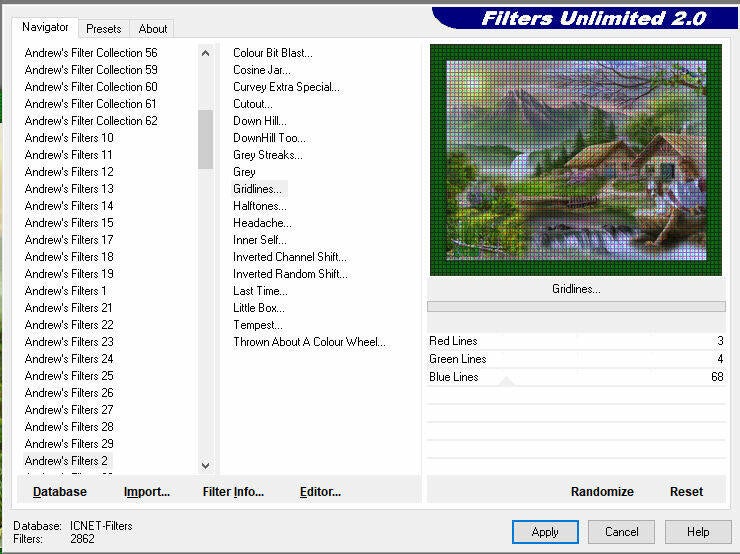The image size is (740, 554).
Task: Select Andrew's Filter Collection 61
Action: (x=91, y=104)
